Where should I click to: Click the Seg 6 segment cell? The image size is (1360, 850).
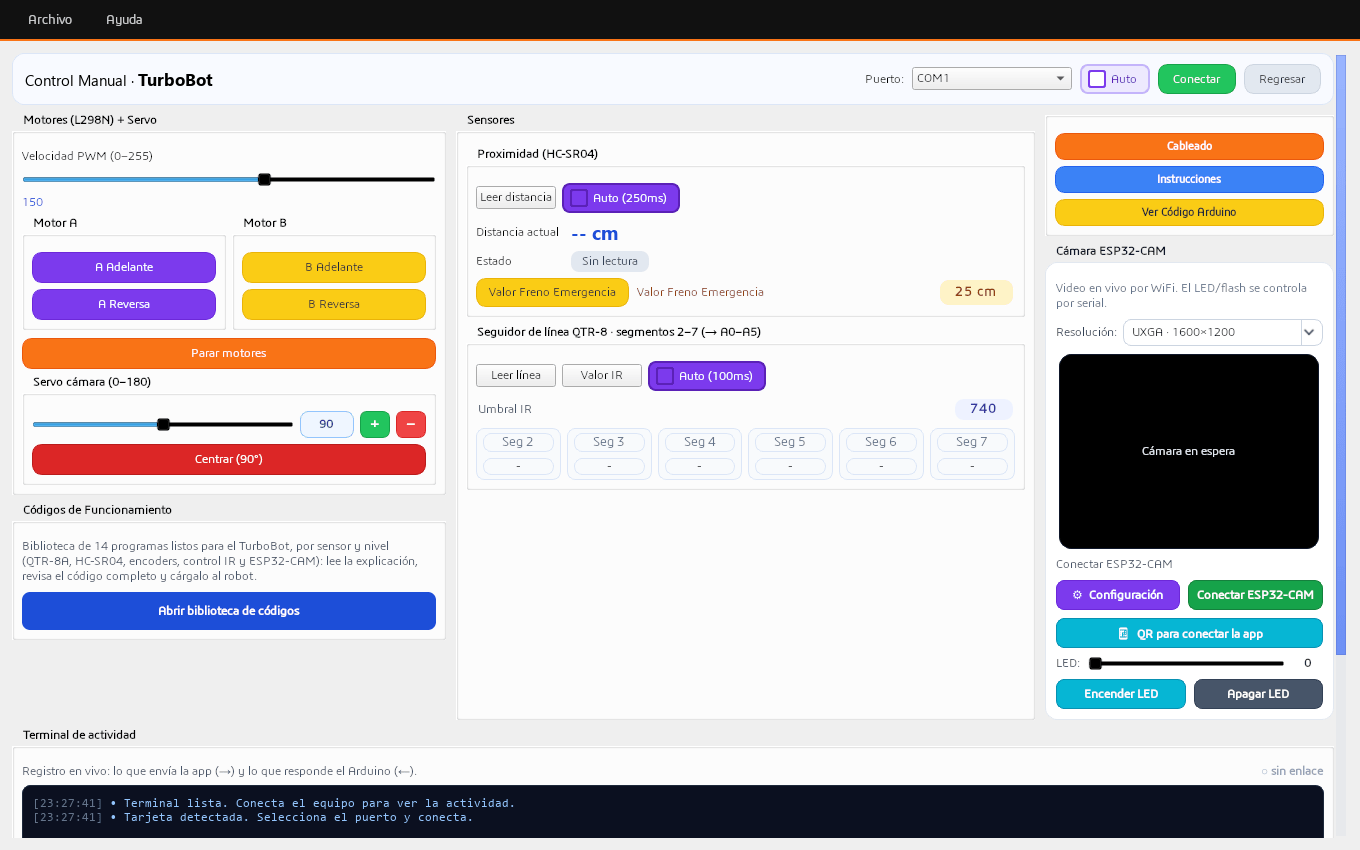[x=881, y=454]
